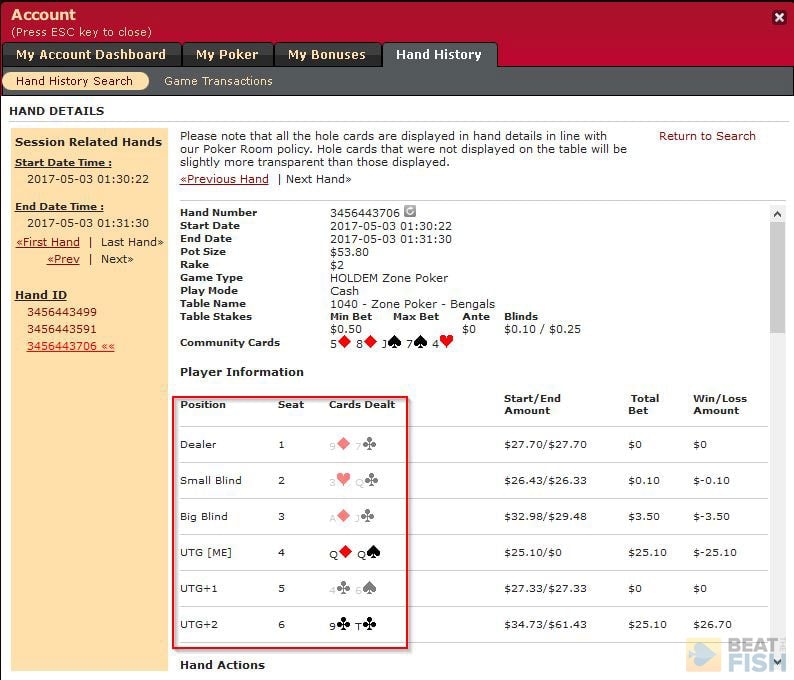
Task: Click the 'UTG [ME]' position cell
Action: [206, 552]
